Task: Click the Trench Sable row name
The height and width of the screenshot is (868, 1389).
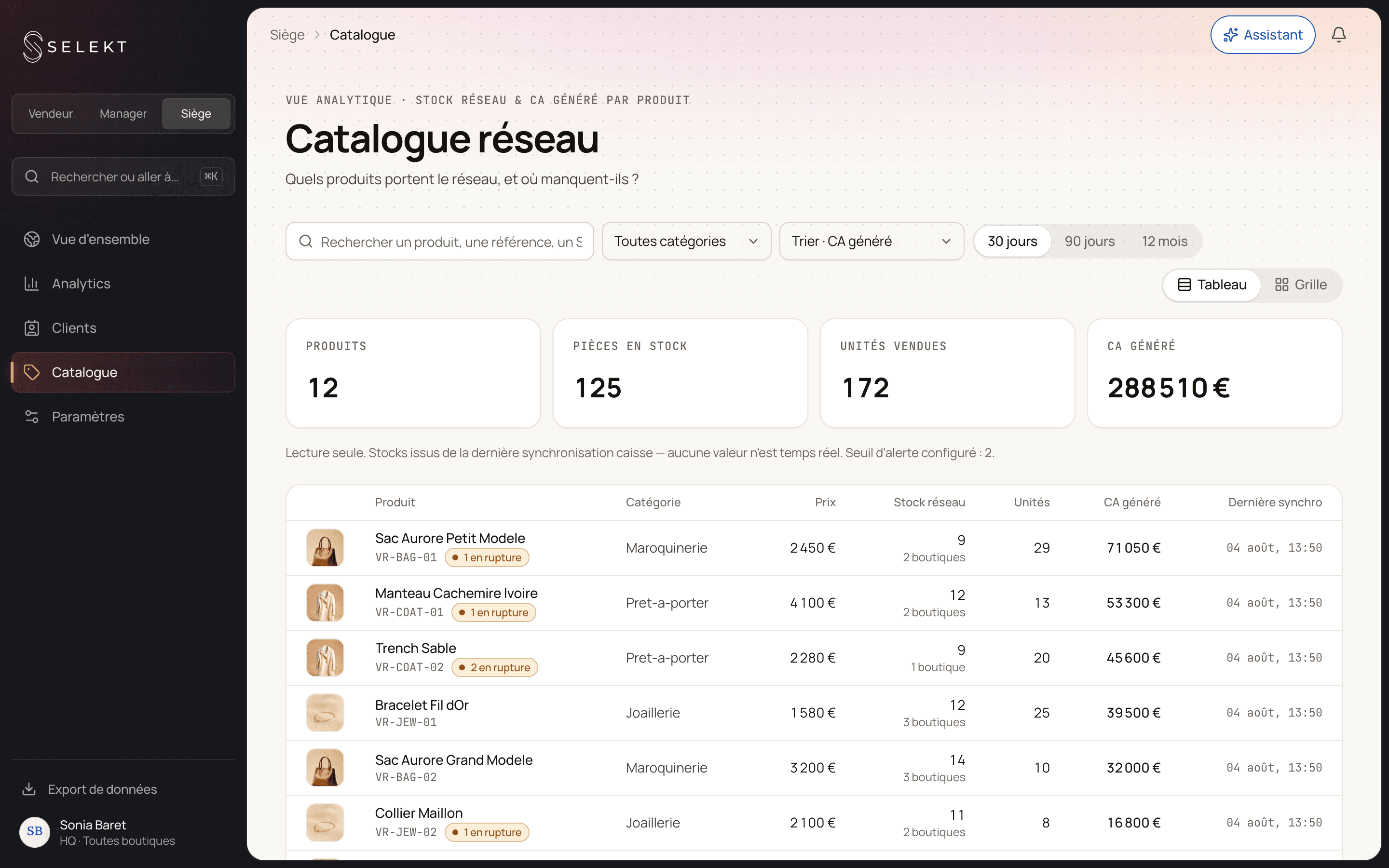Action: coord(416,648)
